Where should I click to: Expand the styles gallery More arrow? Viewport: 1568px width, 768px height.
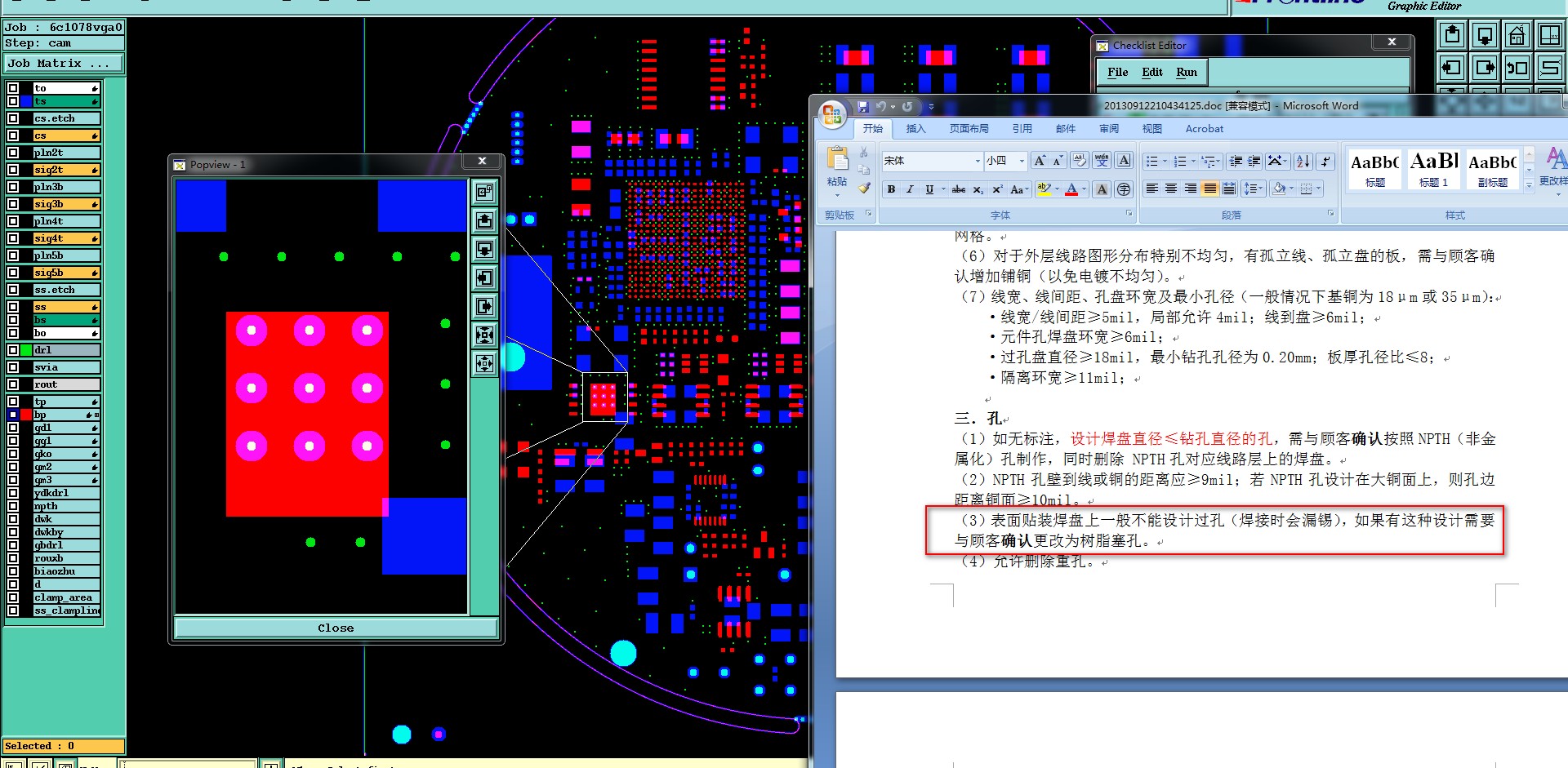click(1529, 185)
